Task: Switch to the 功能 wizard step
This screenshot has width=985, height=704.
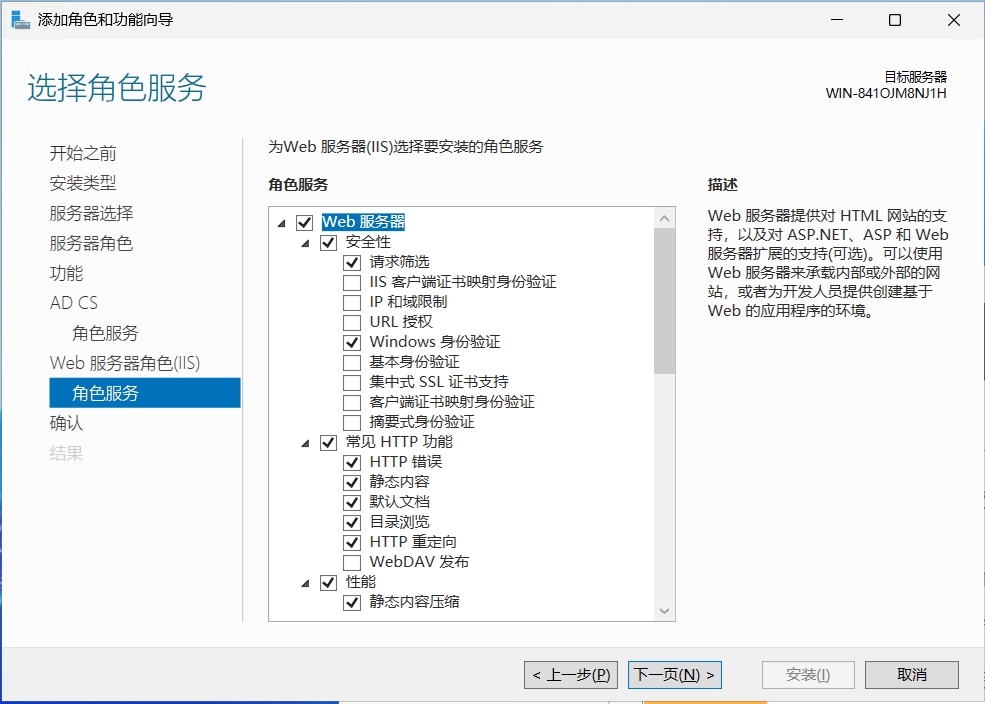Action: [66, 273]
